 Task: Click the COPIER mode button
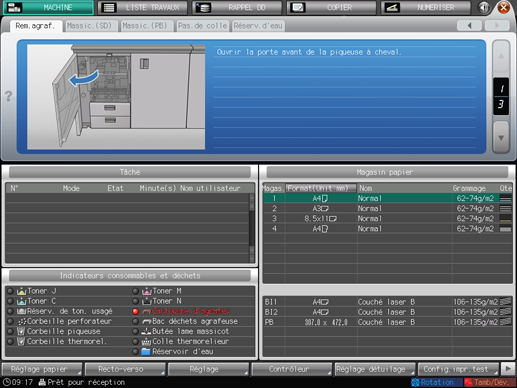pos(331,7)
